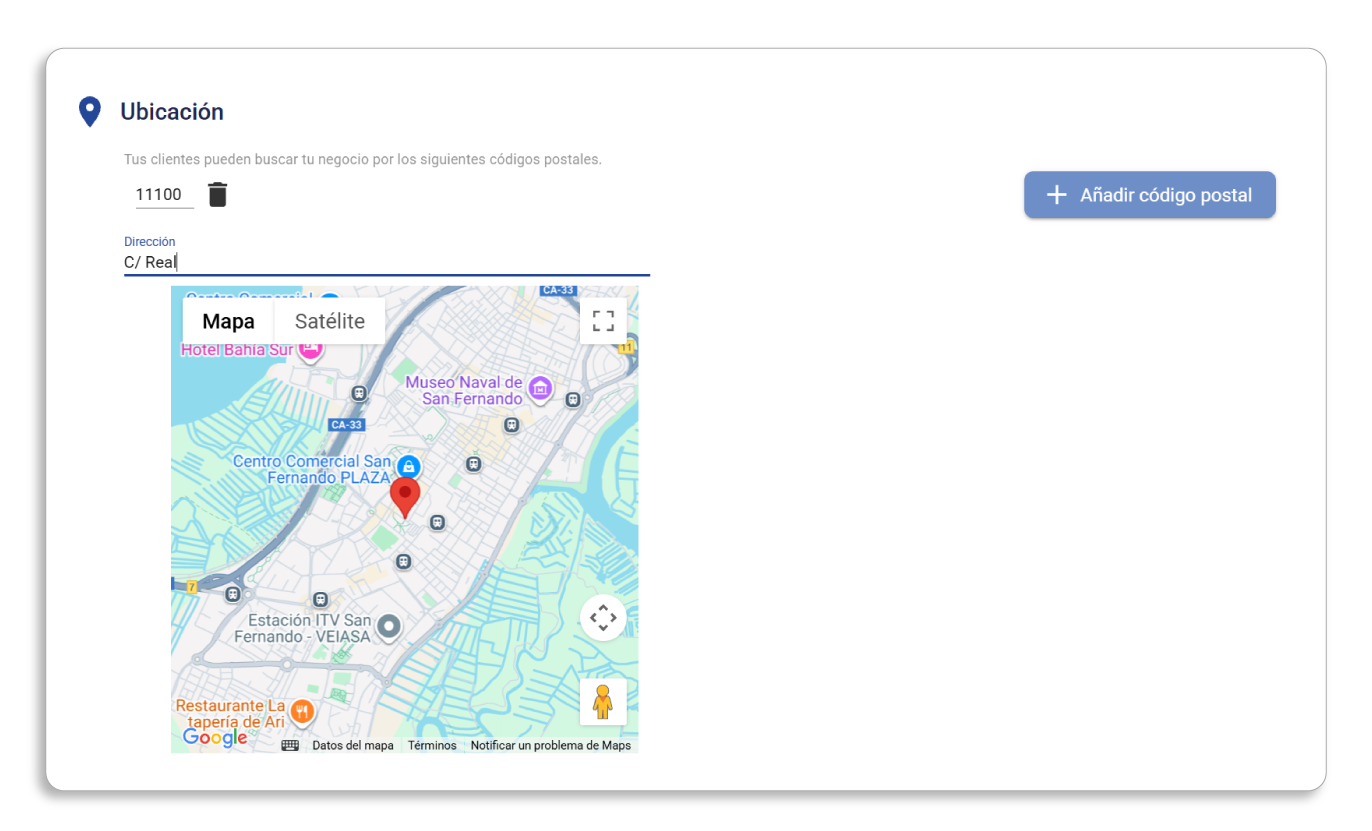The image size is (1372, 831).
Task: Focus the Dirección address field
Action: click(x=387, y=262)
